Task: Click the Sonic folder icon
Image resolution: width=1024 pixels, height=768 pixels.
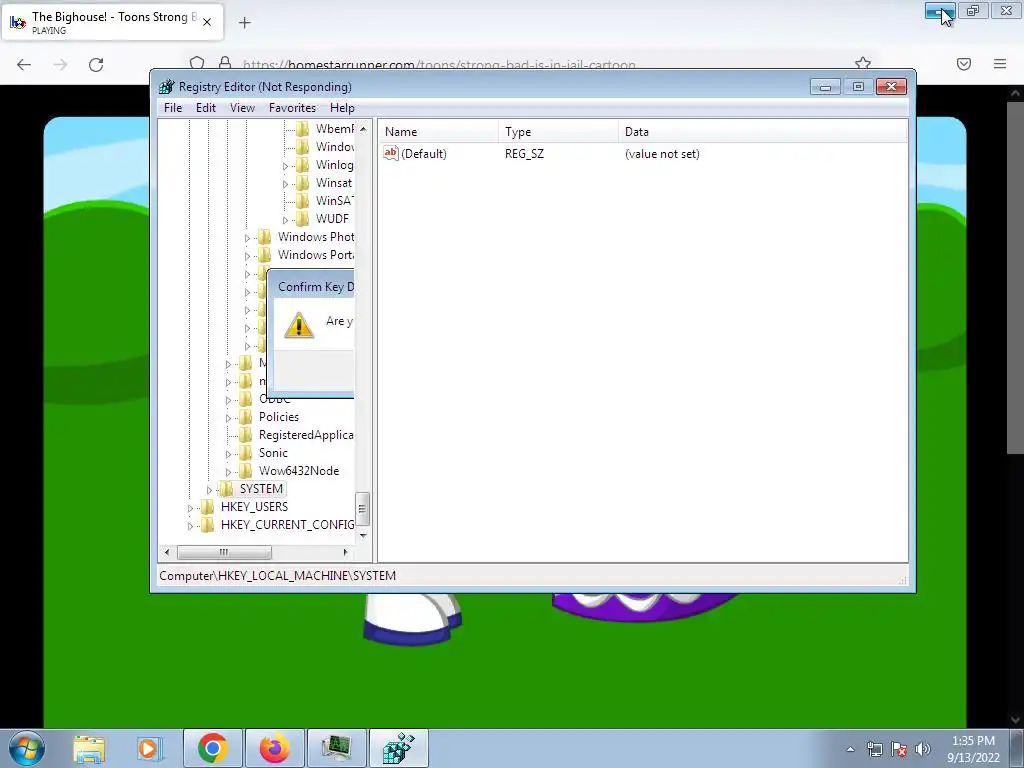Action: tap(245, 453)
